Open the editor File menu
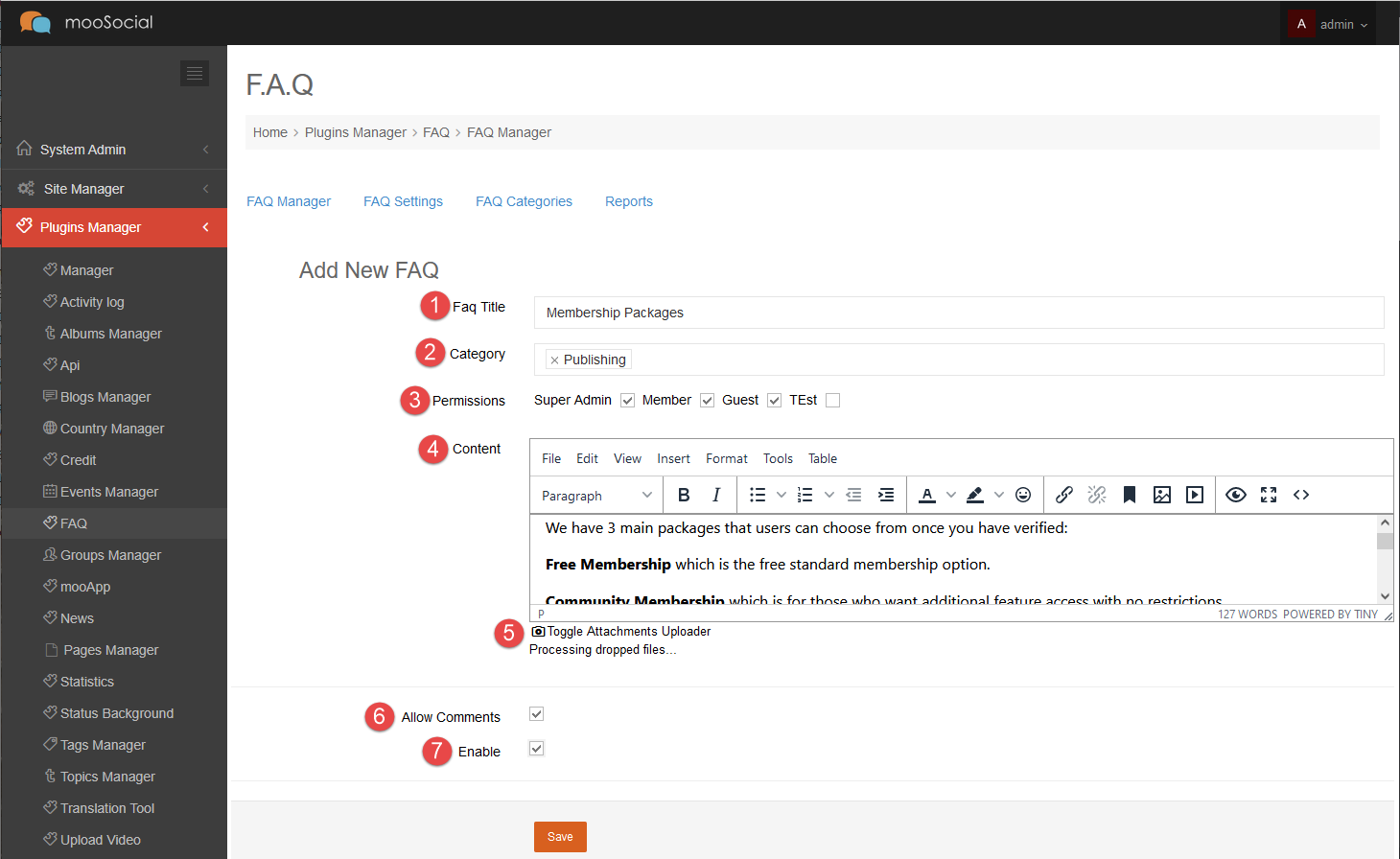This screenshot has width=1400, height=859. pos(551,458)
